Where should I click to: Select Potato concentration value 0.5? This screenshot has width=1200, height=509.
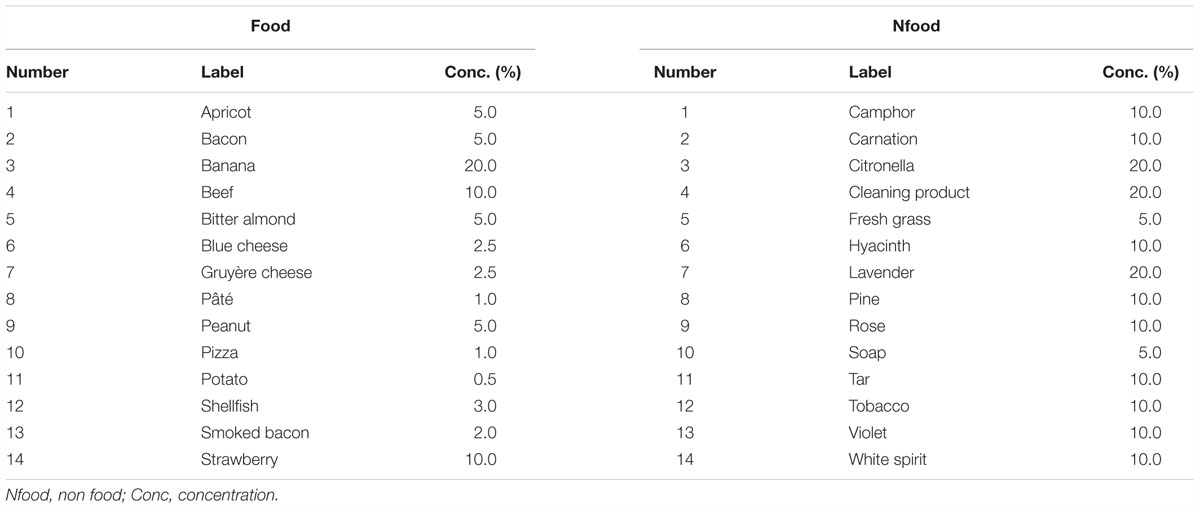[484, 380]
